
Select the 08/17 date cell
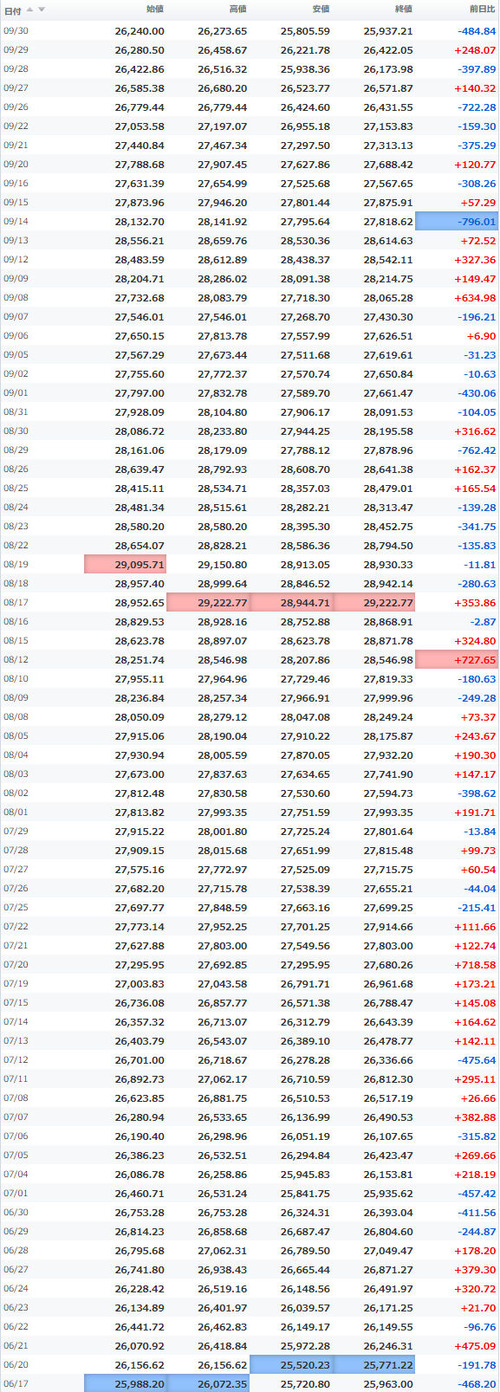click(15, 601)
